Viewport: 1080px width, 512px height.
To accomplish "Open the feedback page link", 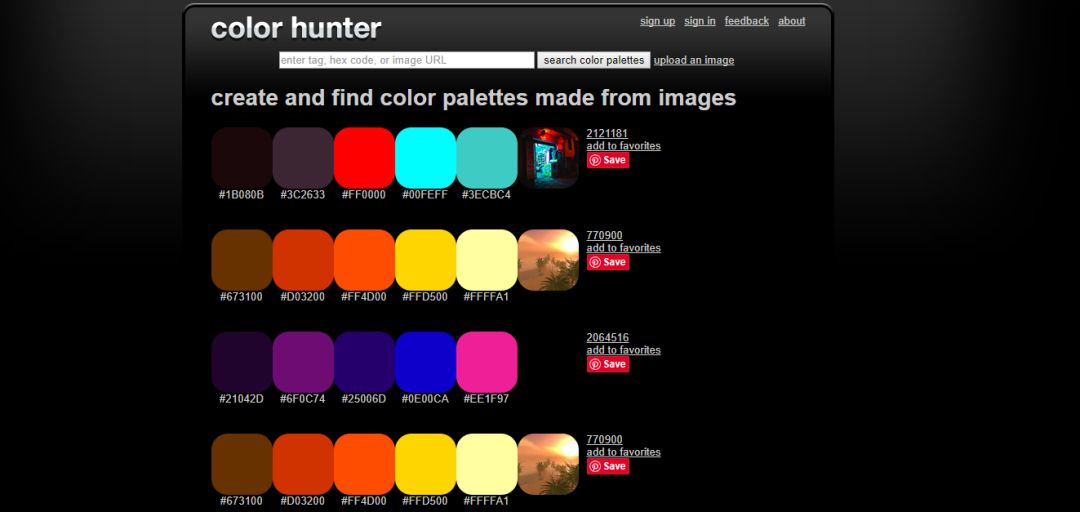I will [x=747, y=21].
